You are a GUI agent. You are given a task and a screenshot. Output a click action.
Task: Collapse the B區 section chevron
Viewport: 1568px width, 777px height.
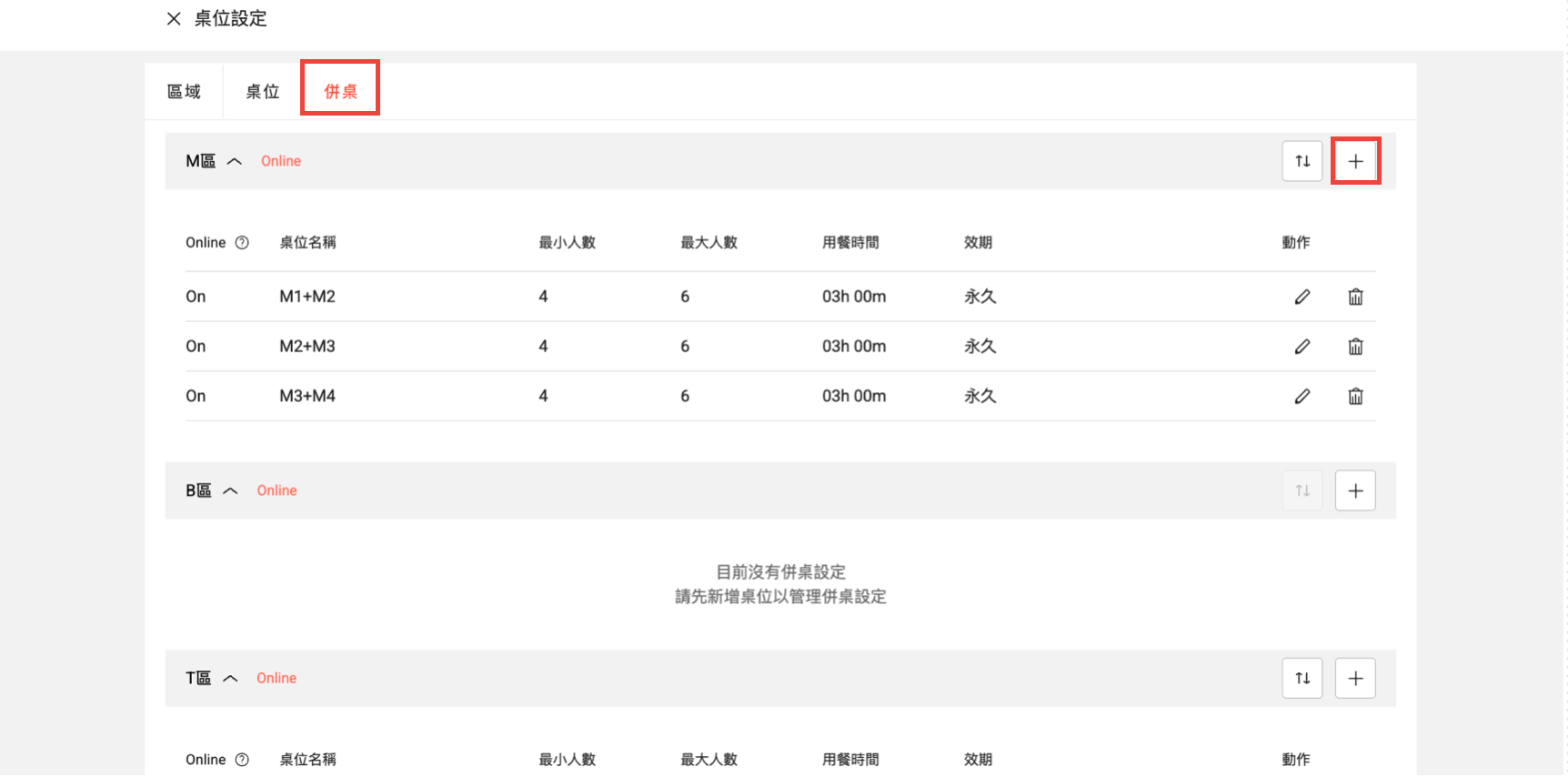230,491
